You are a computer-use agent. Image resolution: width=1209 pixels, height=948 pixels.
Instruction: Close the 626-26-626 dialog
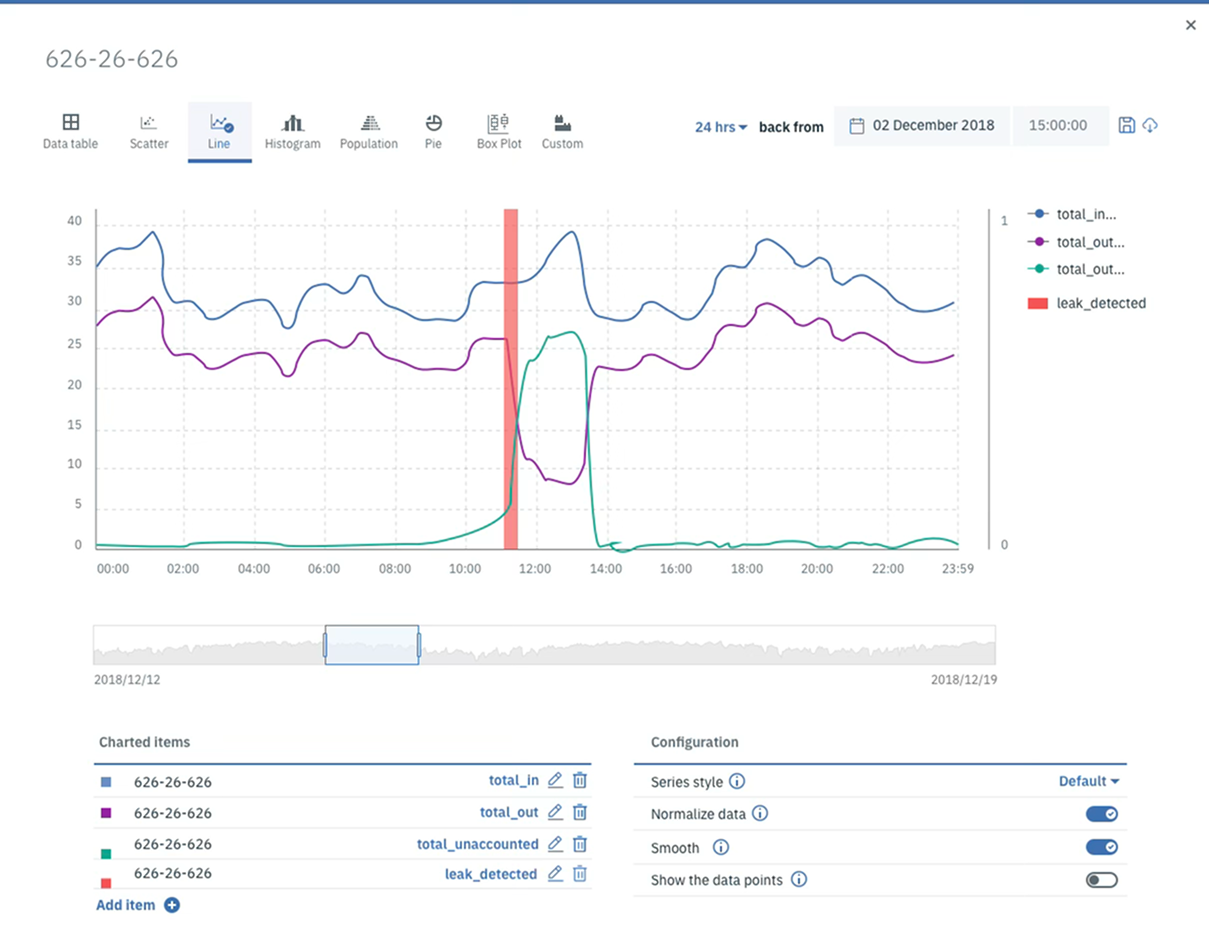tap(1190, 26)
